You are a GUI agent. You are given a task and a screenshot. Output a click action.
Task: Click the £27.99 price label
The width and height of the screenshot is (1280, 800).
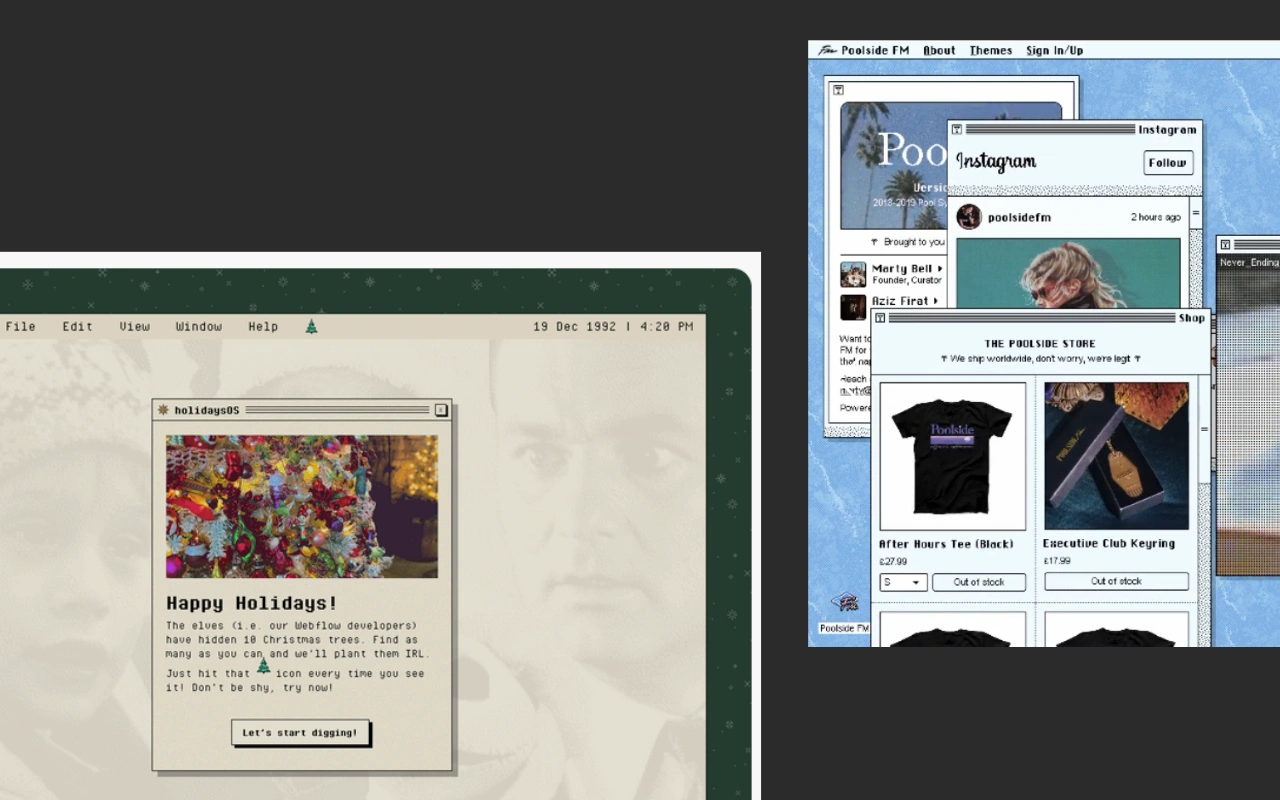[893, 562]
